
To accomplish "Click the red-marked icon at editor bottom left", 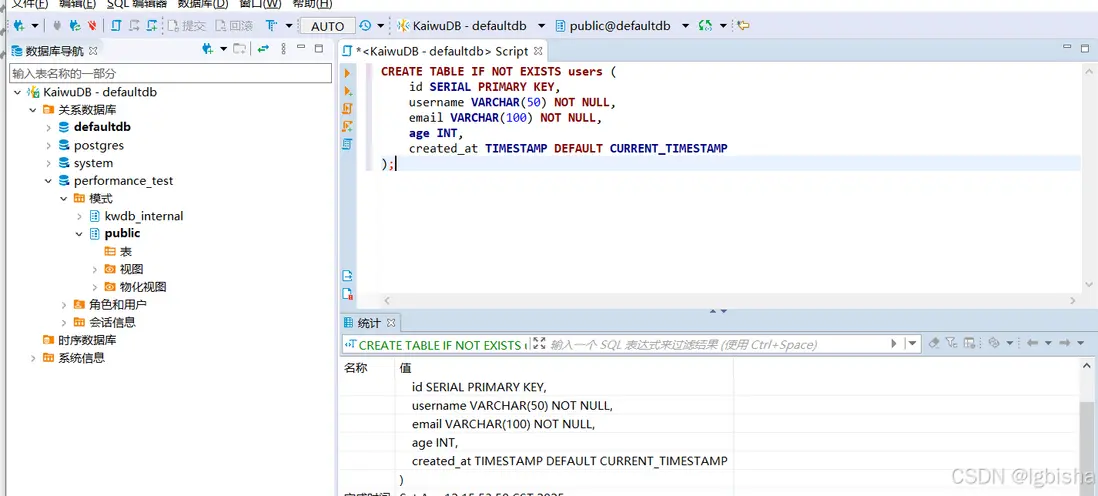I will pos(347,294).
